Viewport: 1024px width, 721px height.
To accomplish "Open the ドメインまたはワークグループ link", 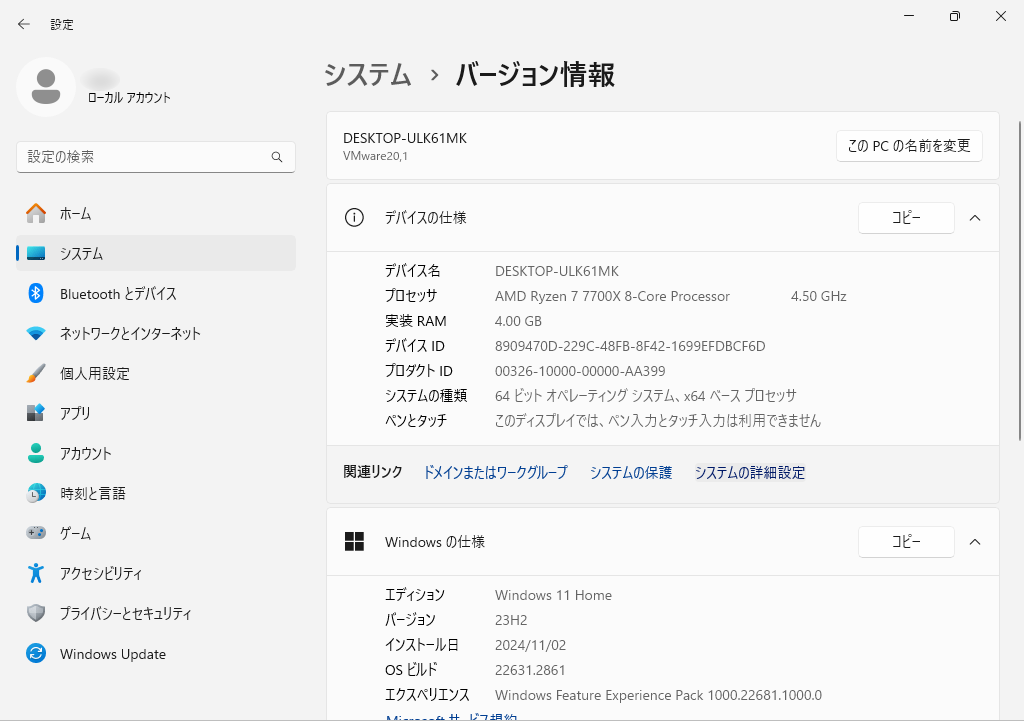I will click(493, 472).
